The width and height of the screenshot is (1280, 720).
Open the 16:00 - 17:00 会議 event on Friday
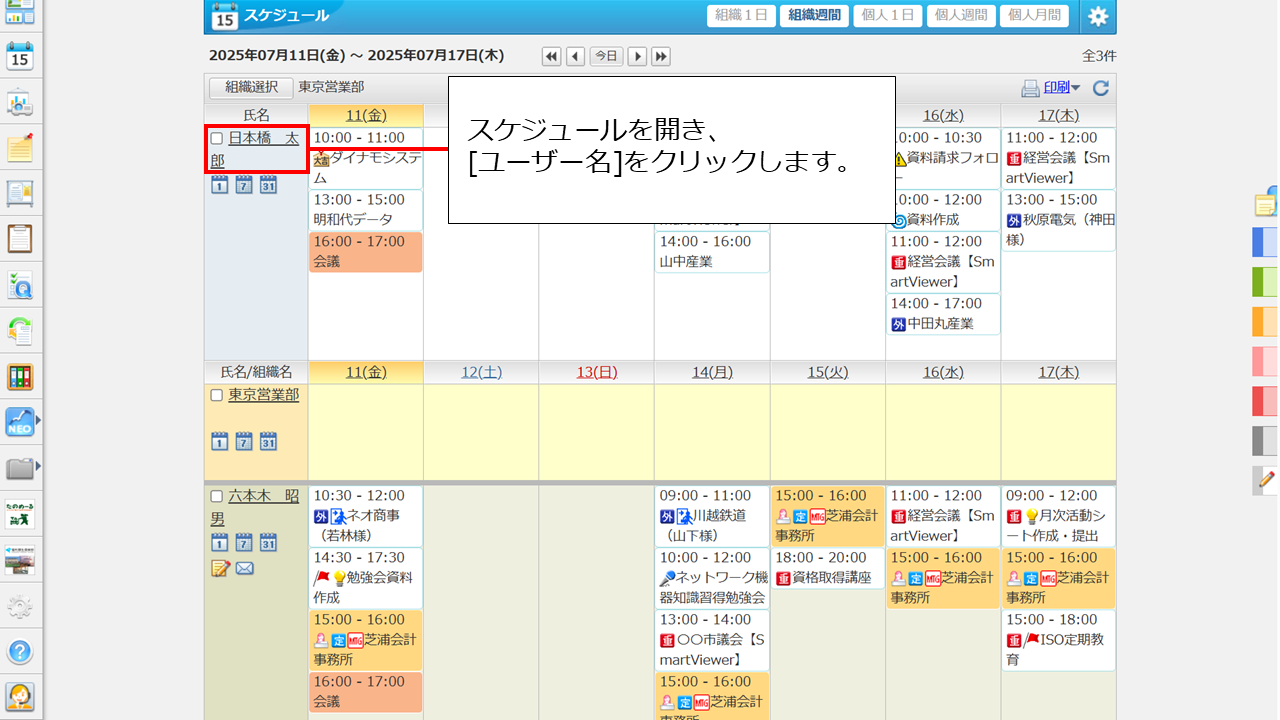pyautogui.click(x=365, y=252)
